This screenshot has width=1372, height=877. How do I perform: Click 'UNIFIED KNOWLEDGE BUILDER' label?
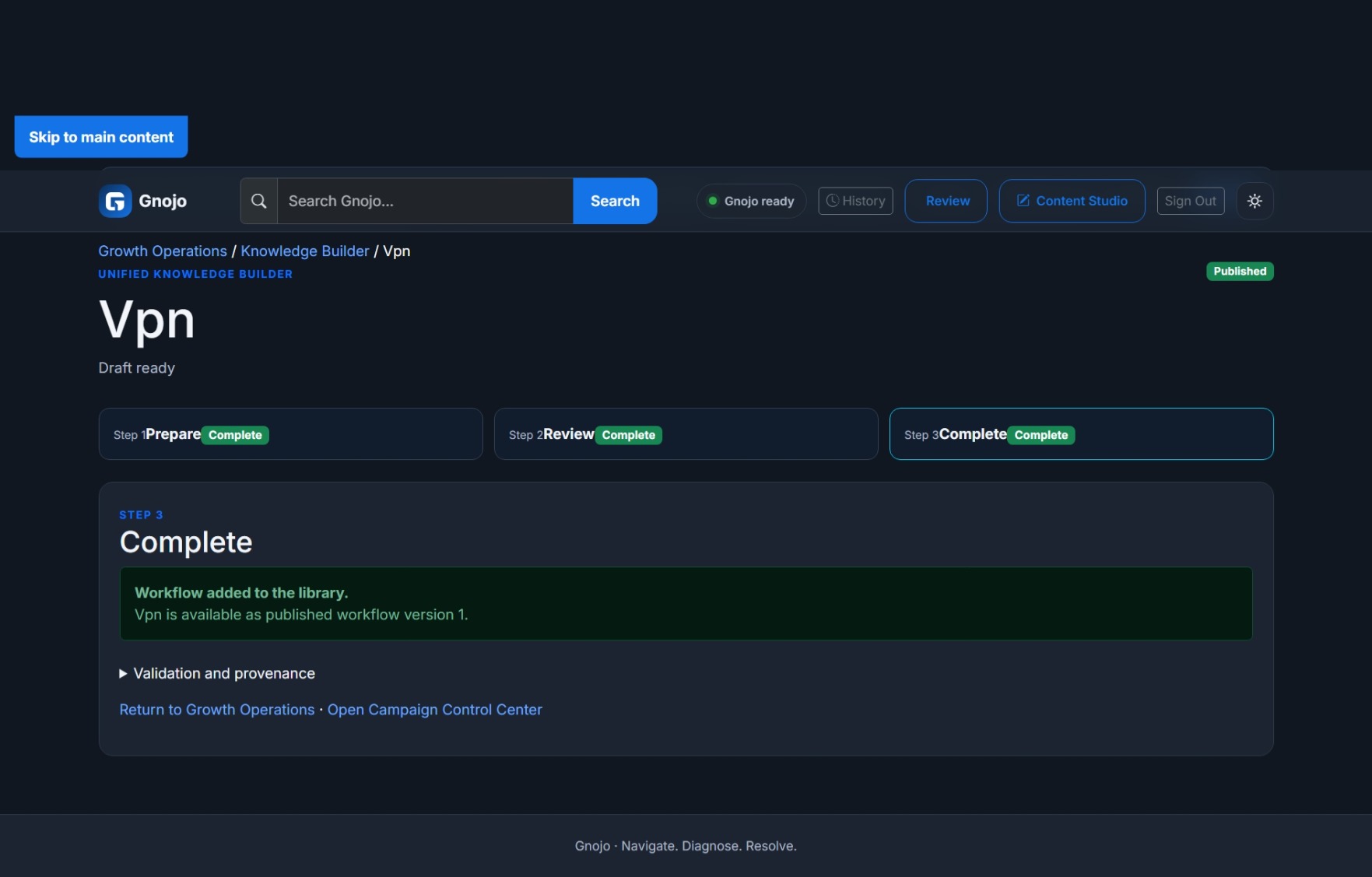coord(195,274)
